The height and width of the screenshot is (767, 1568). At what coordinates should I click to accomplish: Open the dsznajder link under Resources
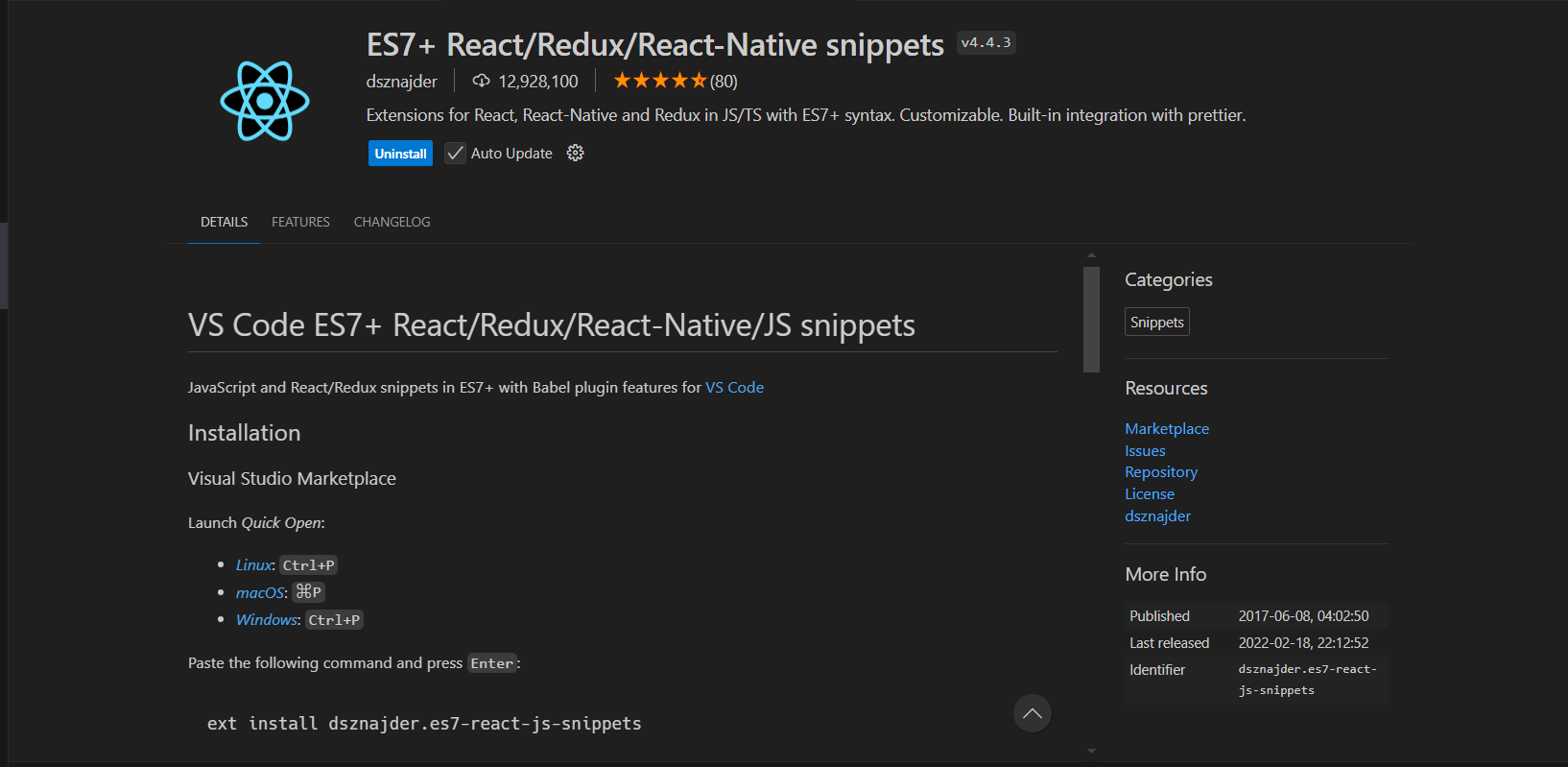(x=1157, y=516)
